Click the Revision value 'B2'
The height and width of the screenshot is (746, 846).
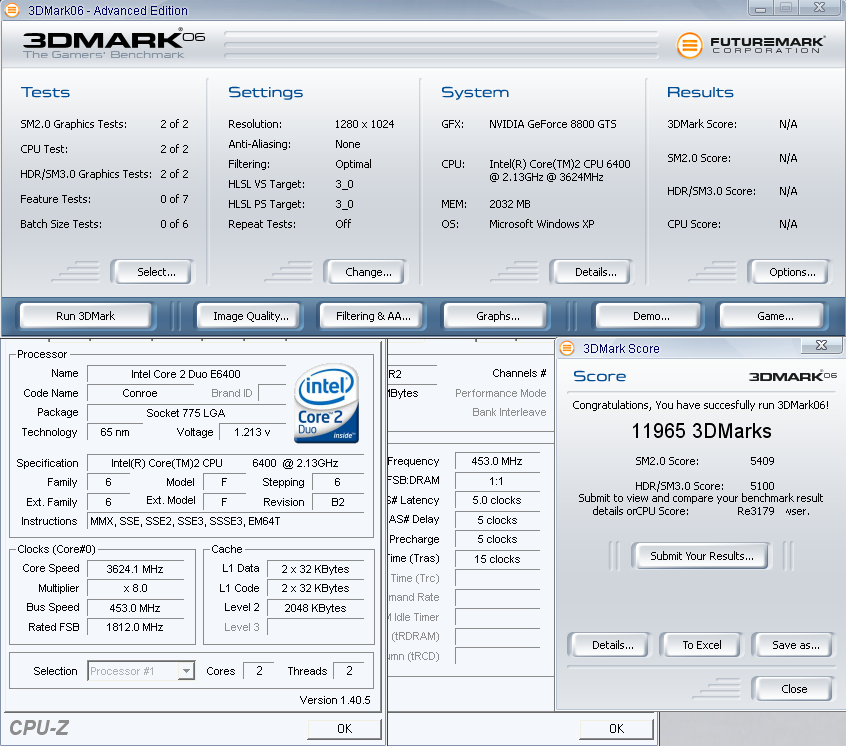[338, 502]
